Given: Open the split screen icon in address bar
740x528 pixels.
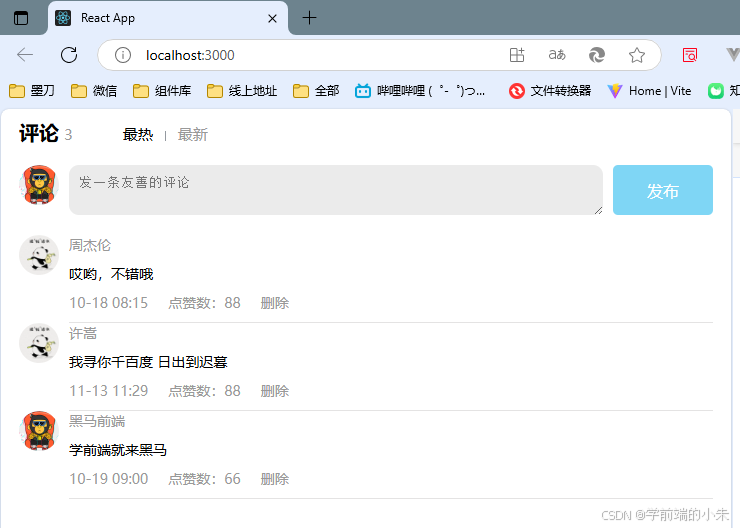Looking at the screenshot, I should (517, 55).
